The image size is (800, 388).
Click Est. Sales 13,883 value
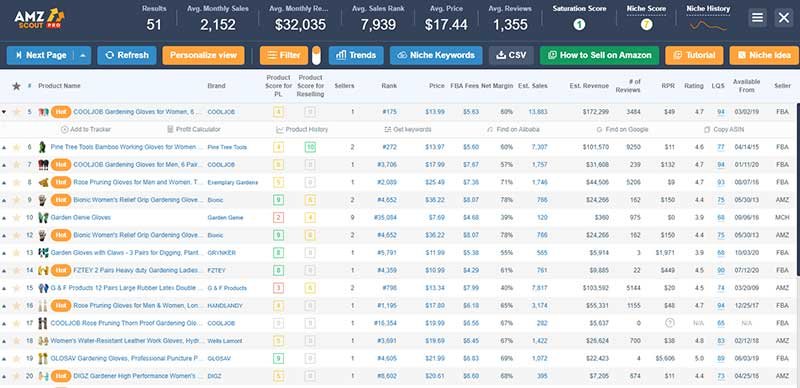538,112
